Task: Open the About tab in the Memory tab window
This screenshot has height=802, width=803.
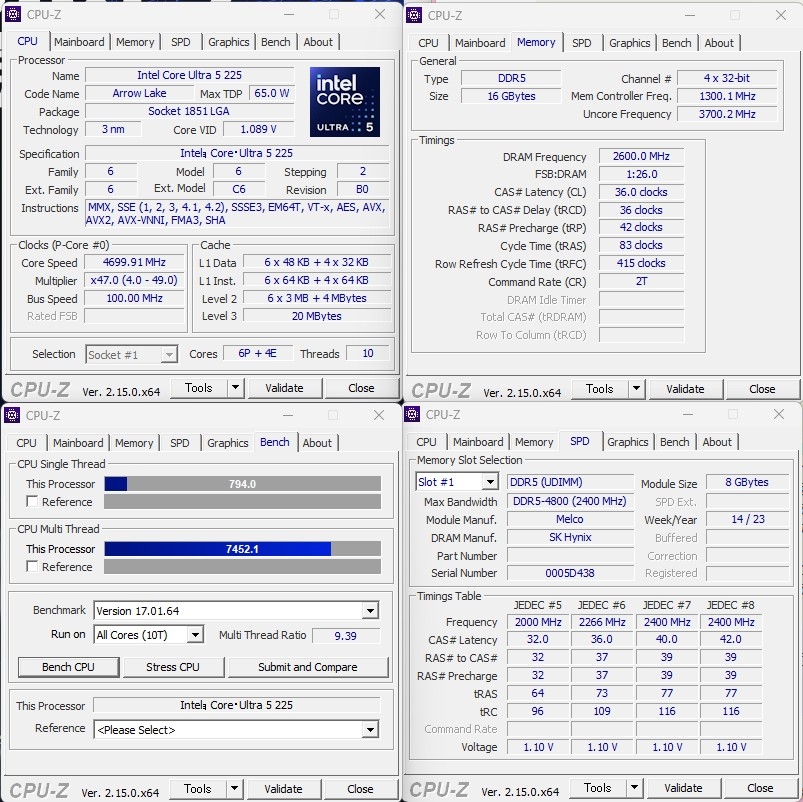Action: (x=719, y=43)
